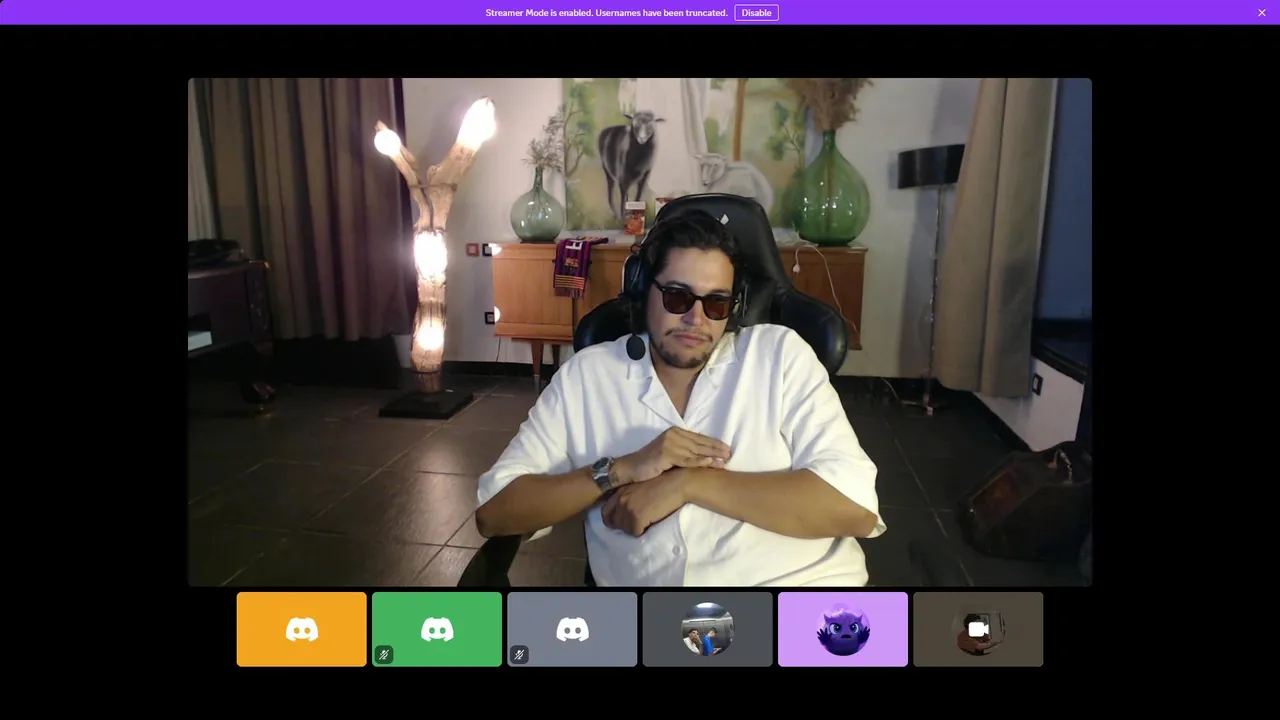Select the gray Discord avatar tile
The width and height of the screenshot is (1280, 720).
572,629
